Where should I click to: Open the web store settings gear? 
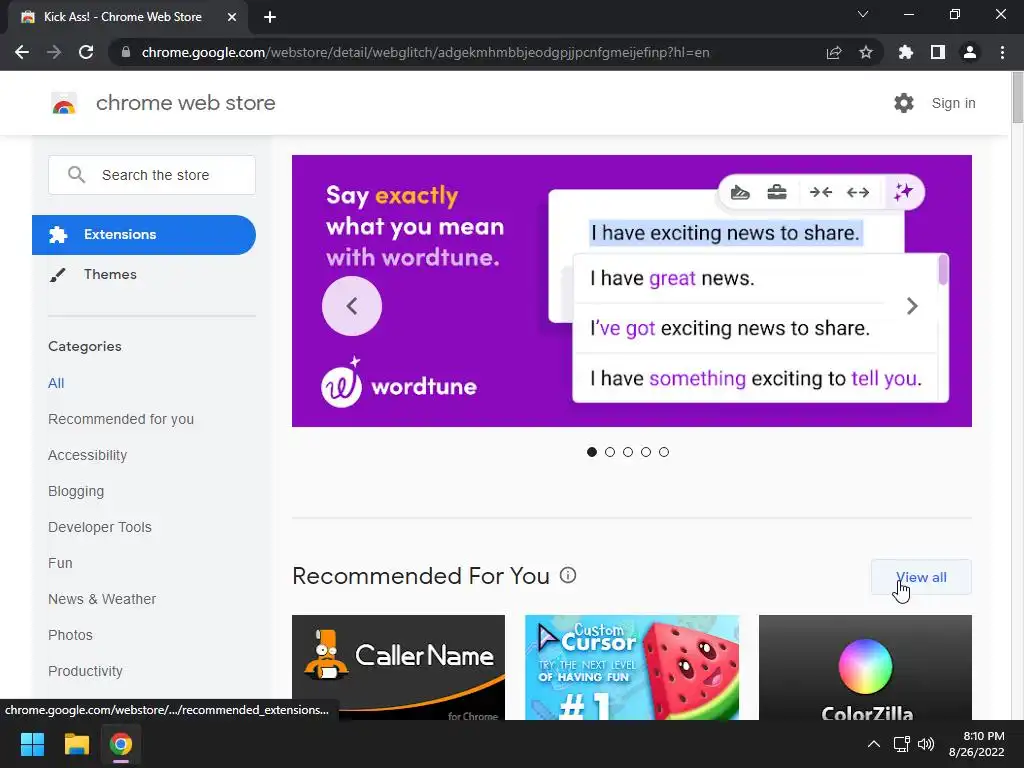pyautogui.click(x=904, y=103)
